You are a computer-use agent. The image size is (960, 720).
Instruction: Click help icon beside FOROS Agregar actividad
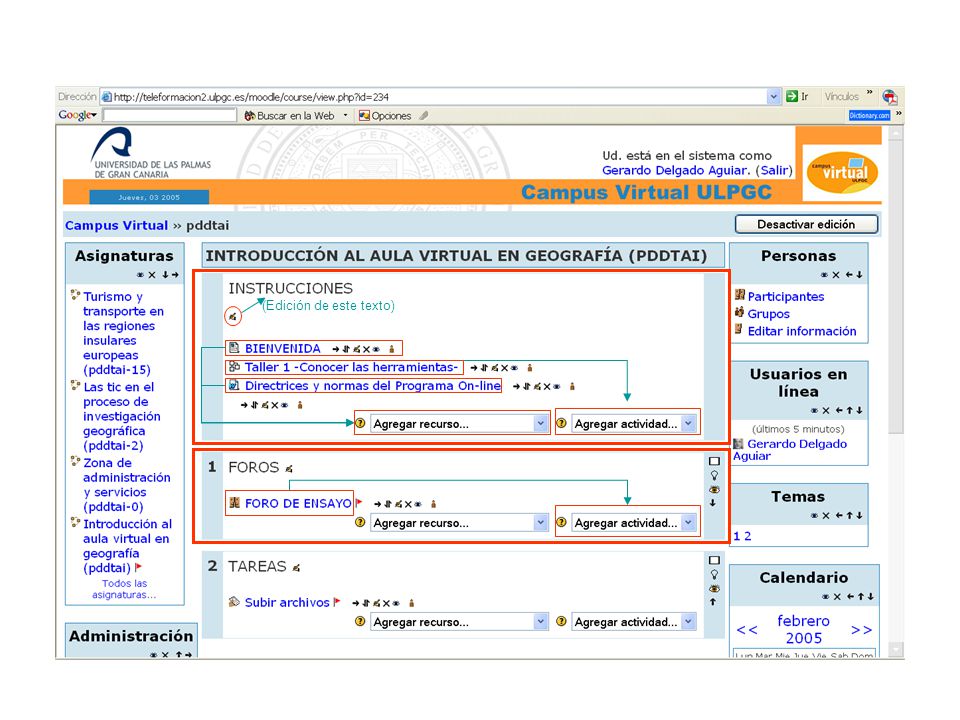[x=561, y=522]
